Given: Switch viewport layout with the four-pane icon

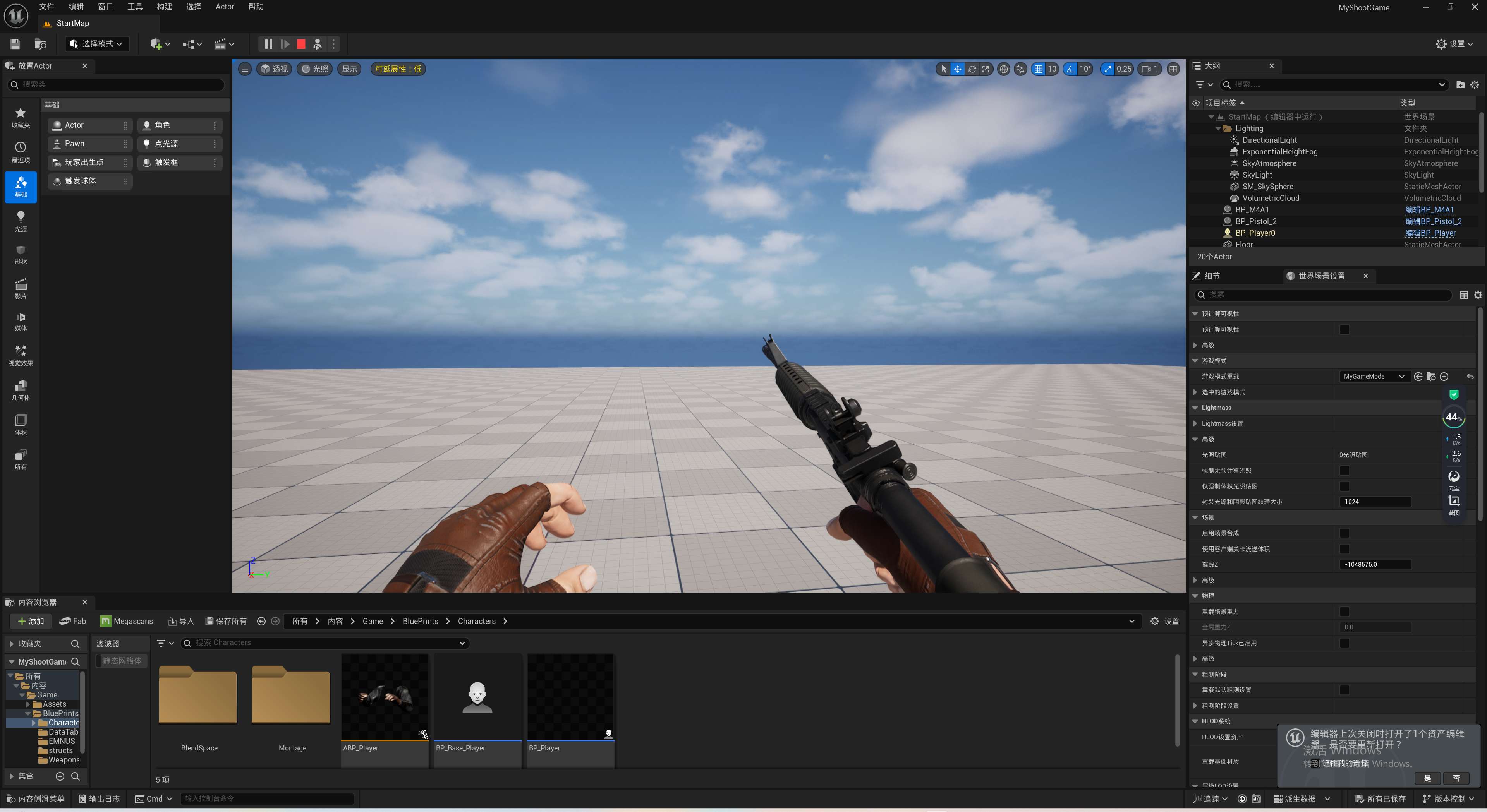Looking at the screenshot, I should click(x=1173, y=69).
